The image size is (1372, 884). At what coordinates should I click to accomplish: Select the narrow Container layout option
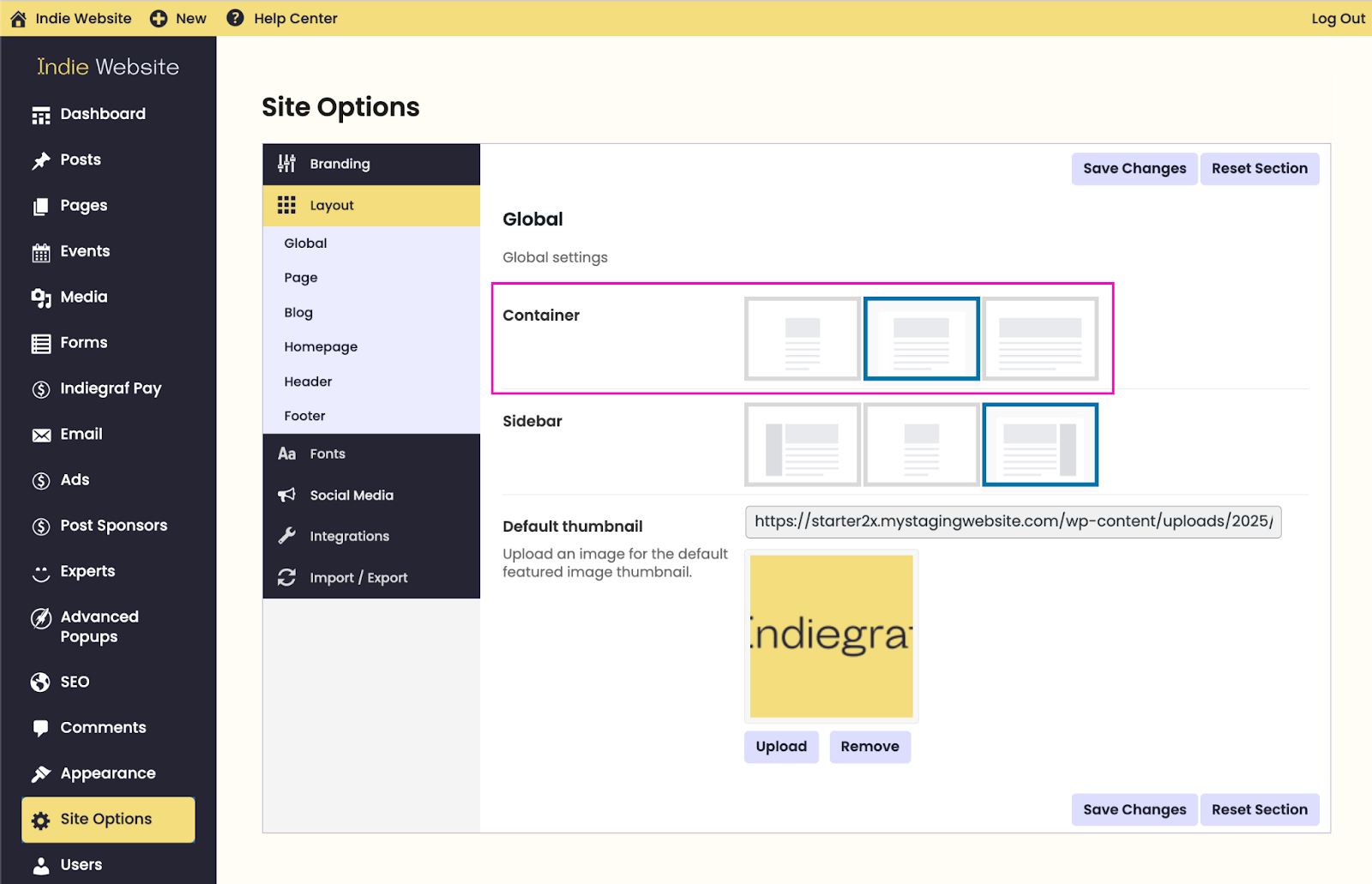[802, 339]
